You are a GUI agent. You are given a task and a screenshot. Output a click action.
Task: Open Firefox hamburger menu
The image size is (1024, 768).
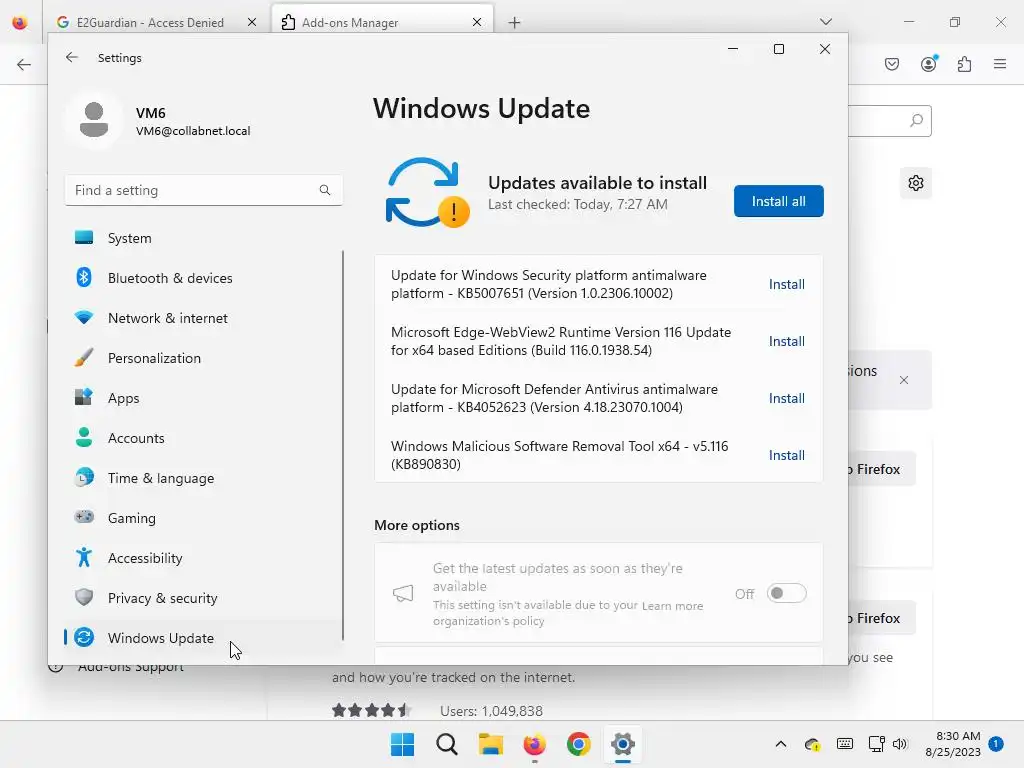click(1000, 64)
